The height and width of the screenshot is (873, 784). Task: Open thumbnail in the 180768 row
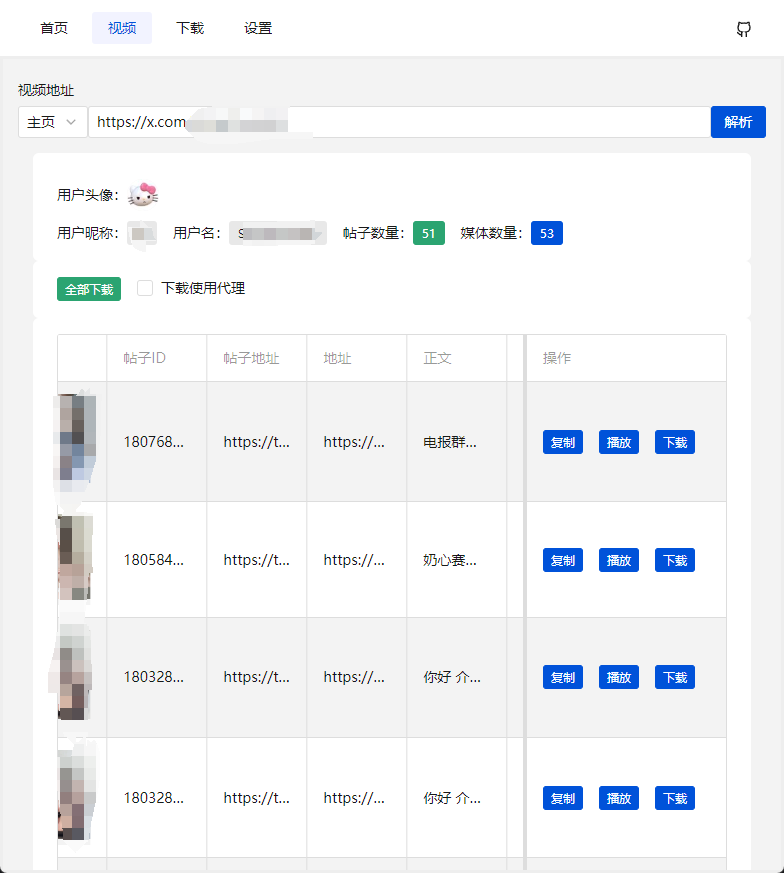[77, 442]
